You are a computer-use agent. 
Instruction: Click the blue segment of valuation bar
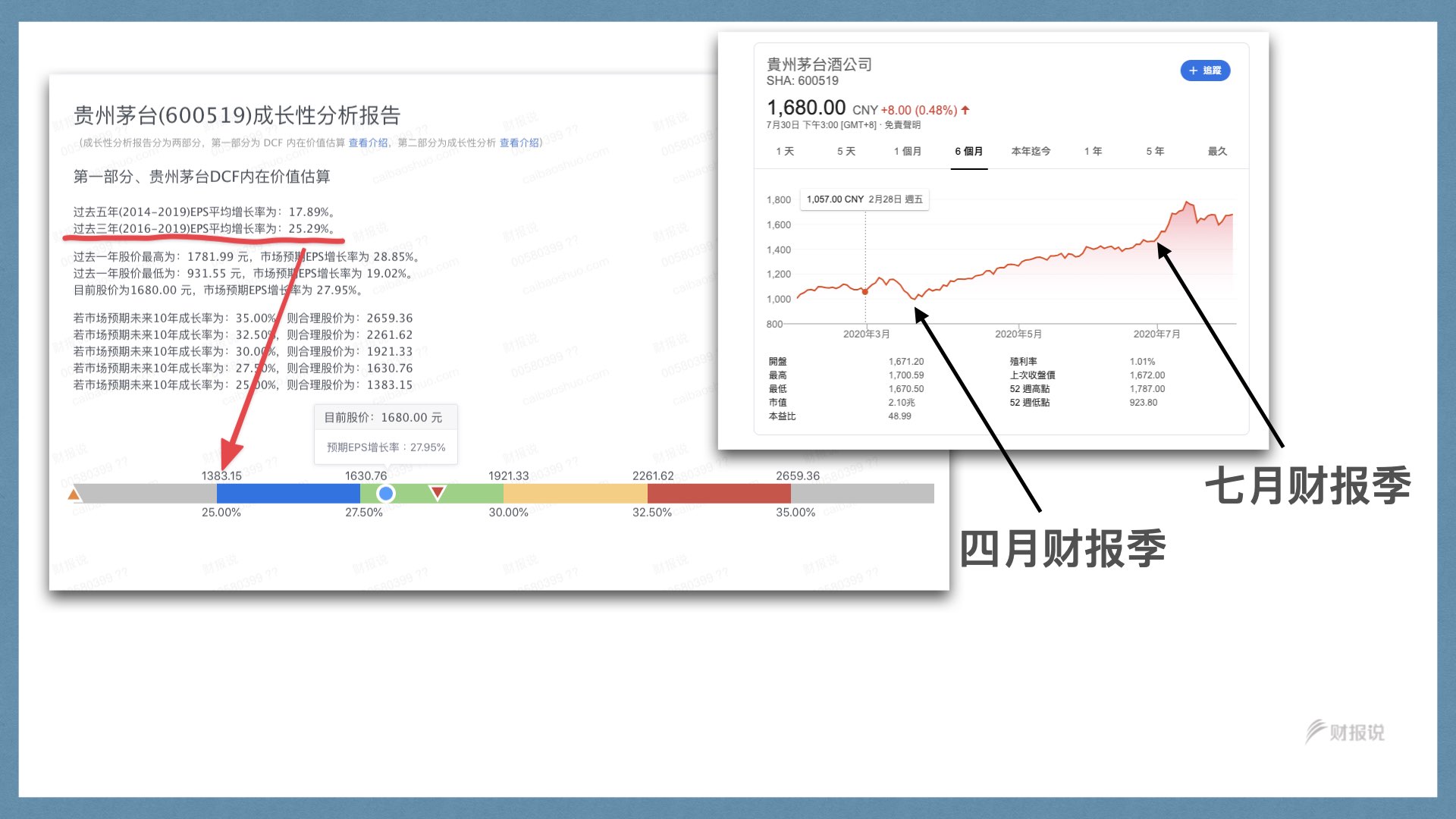point(288,494)
